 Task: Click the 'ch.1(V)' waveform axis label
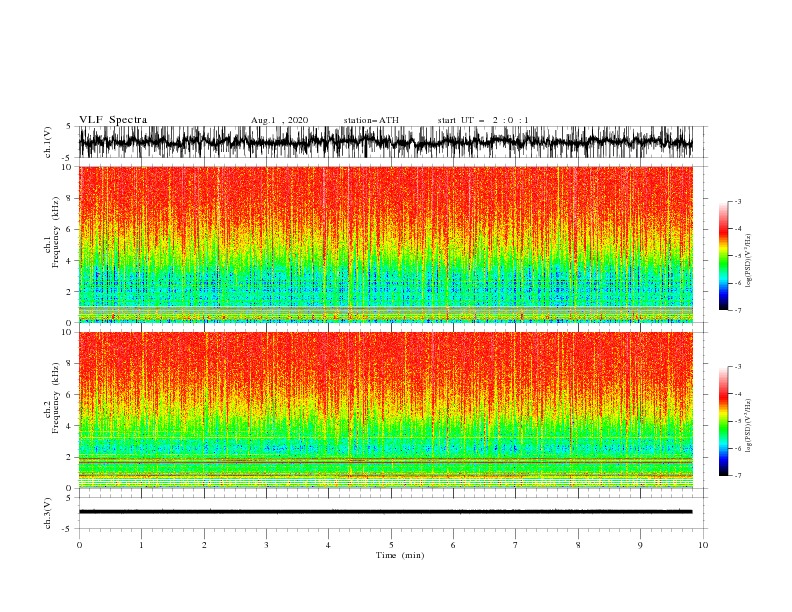coord(48,142)
